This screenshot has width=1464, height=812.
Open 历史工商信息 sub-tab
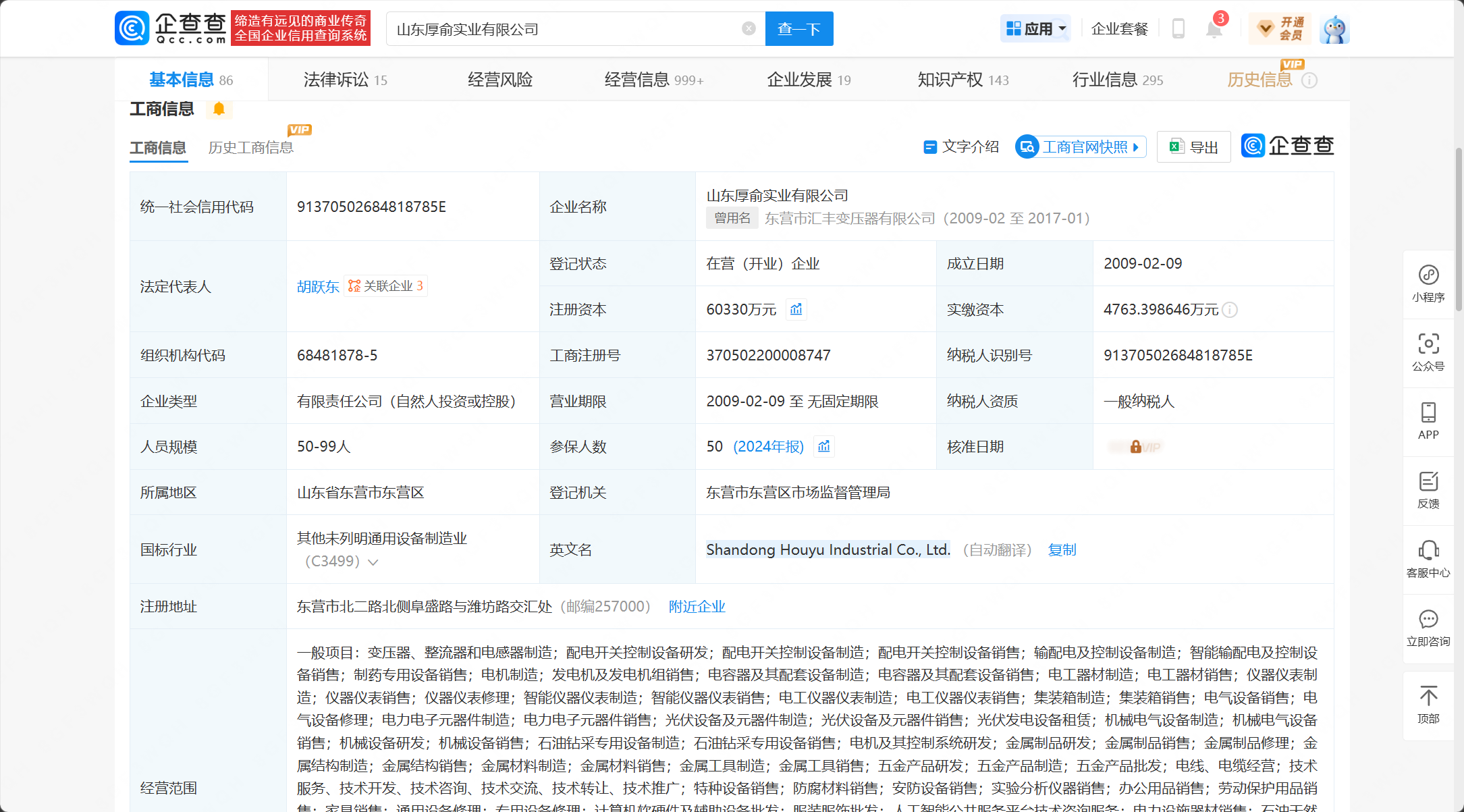250,147
